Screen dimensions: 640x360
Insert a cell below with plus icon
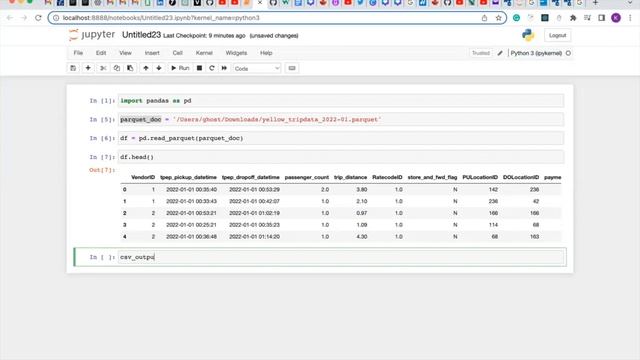pyautogui.click(x=88, y=68)
